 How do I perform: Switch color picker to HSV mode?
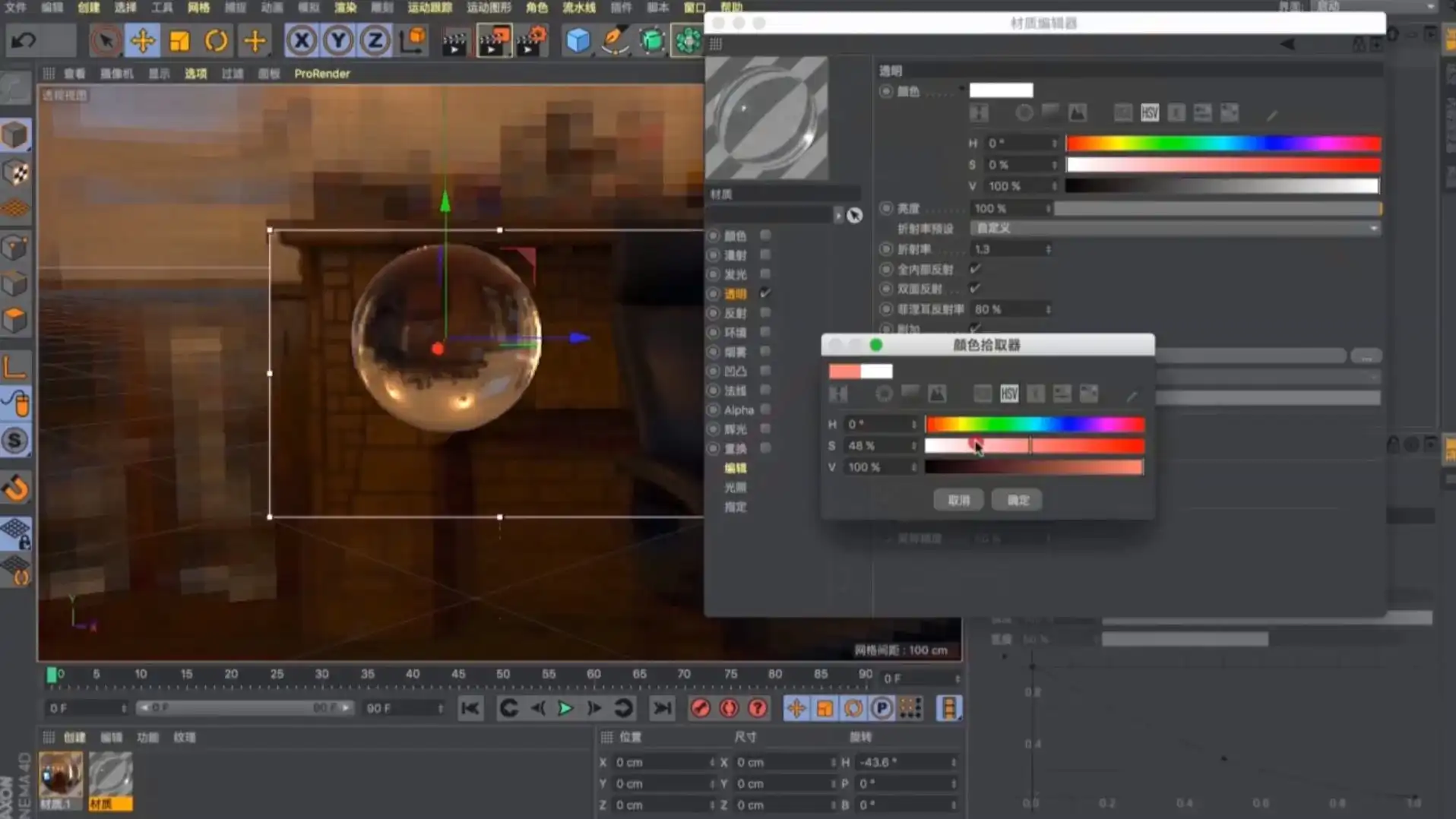click(1009, 393)
